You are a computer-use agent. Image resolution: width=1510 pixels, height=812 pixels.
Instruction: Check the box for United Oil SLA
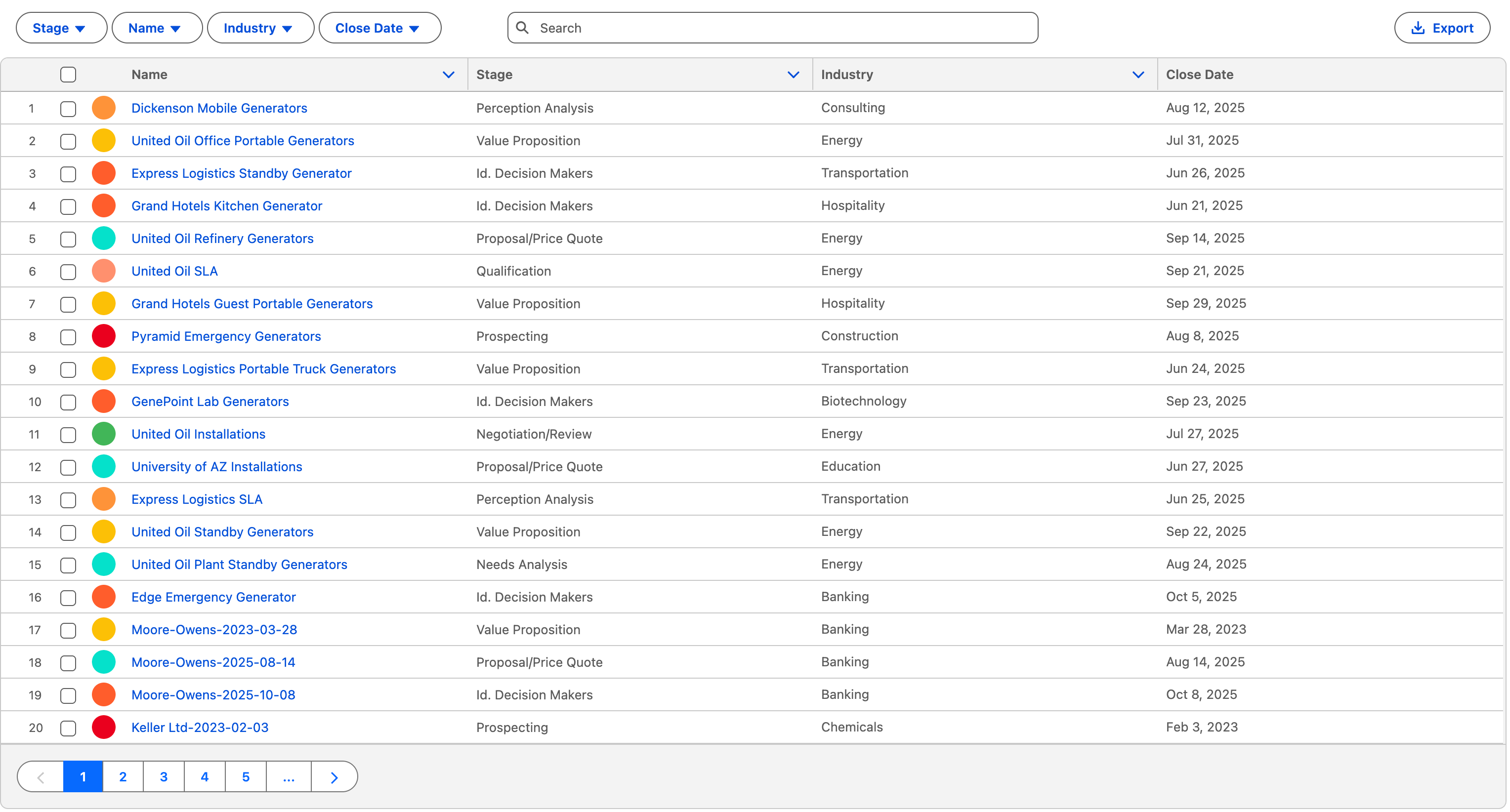(x=68, y=271)
